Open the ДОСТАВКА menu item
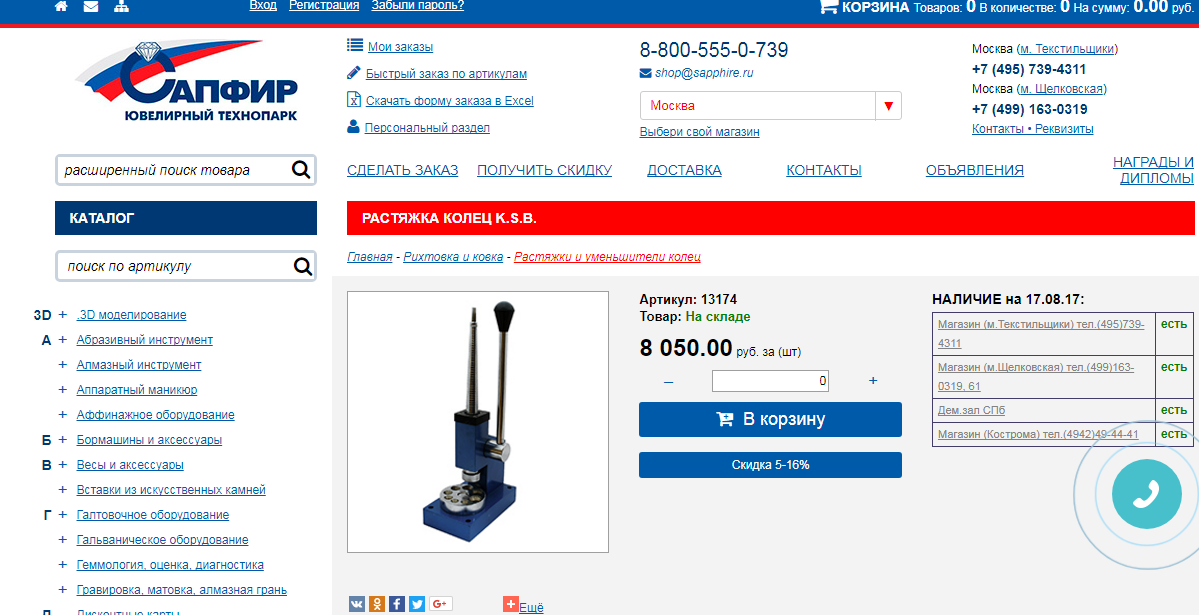 [x=684, y=170]
